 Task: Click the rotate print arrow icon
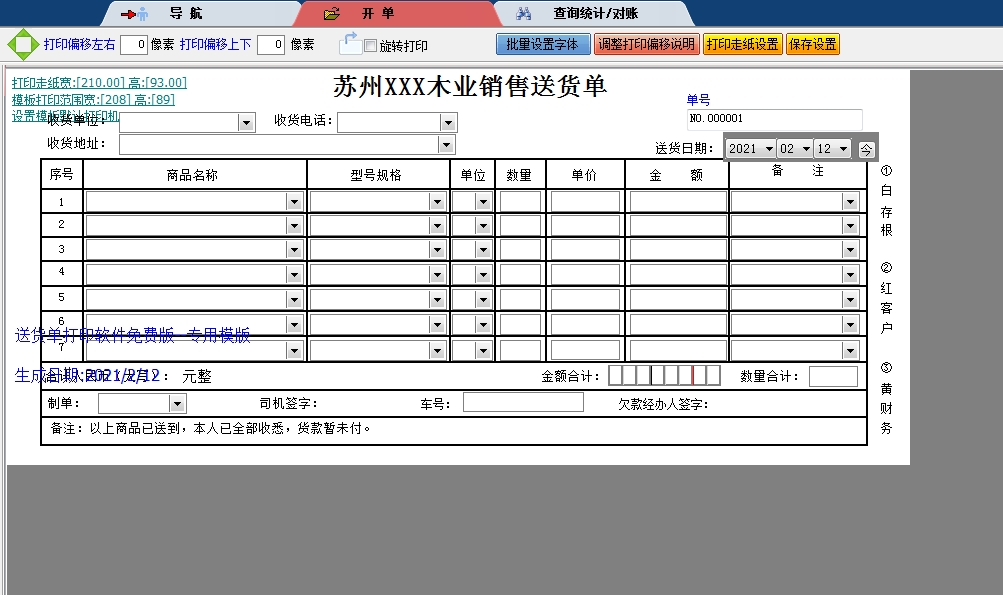click(349, 43)
